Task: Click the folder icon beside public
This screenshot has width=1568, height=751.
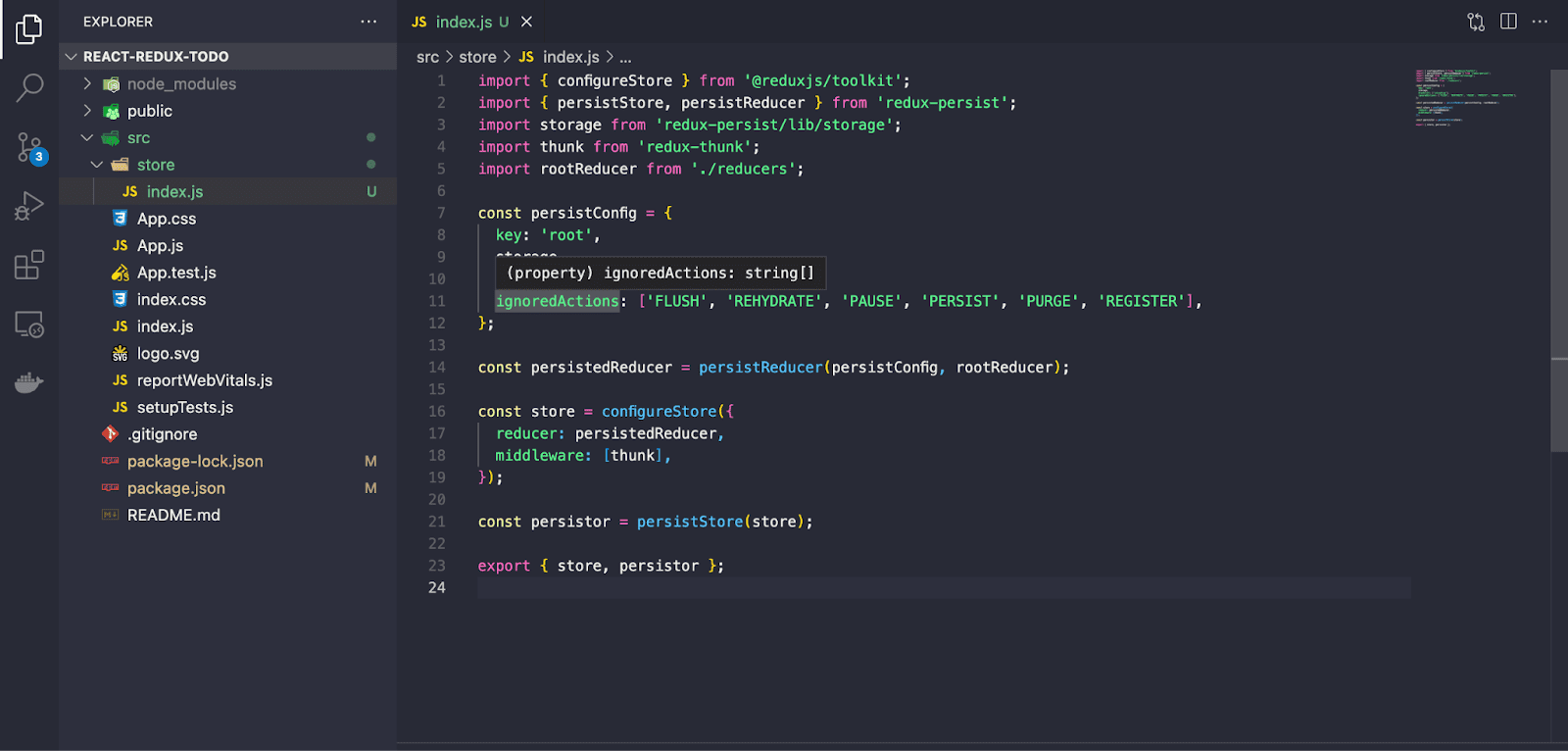Action: pyautogui.click(x=112, y=111)
